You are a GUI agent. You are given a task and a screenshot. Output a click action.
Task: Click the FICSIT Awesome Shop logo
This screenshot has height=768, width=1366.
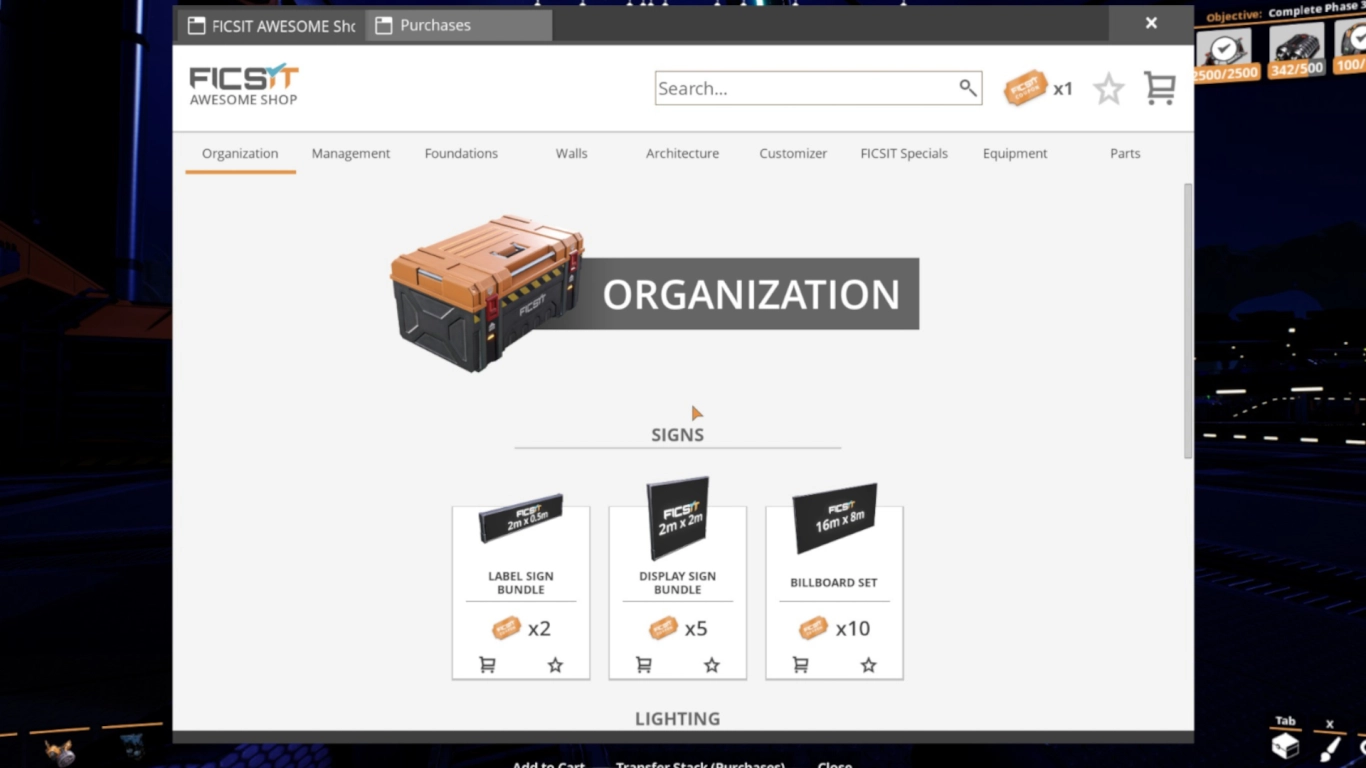point(244,85)
